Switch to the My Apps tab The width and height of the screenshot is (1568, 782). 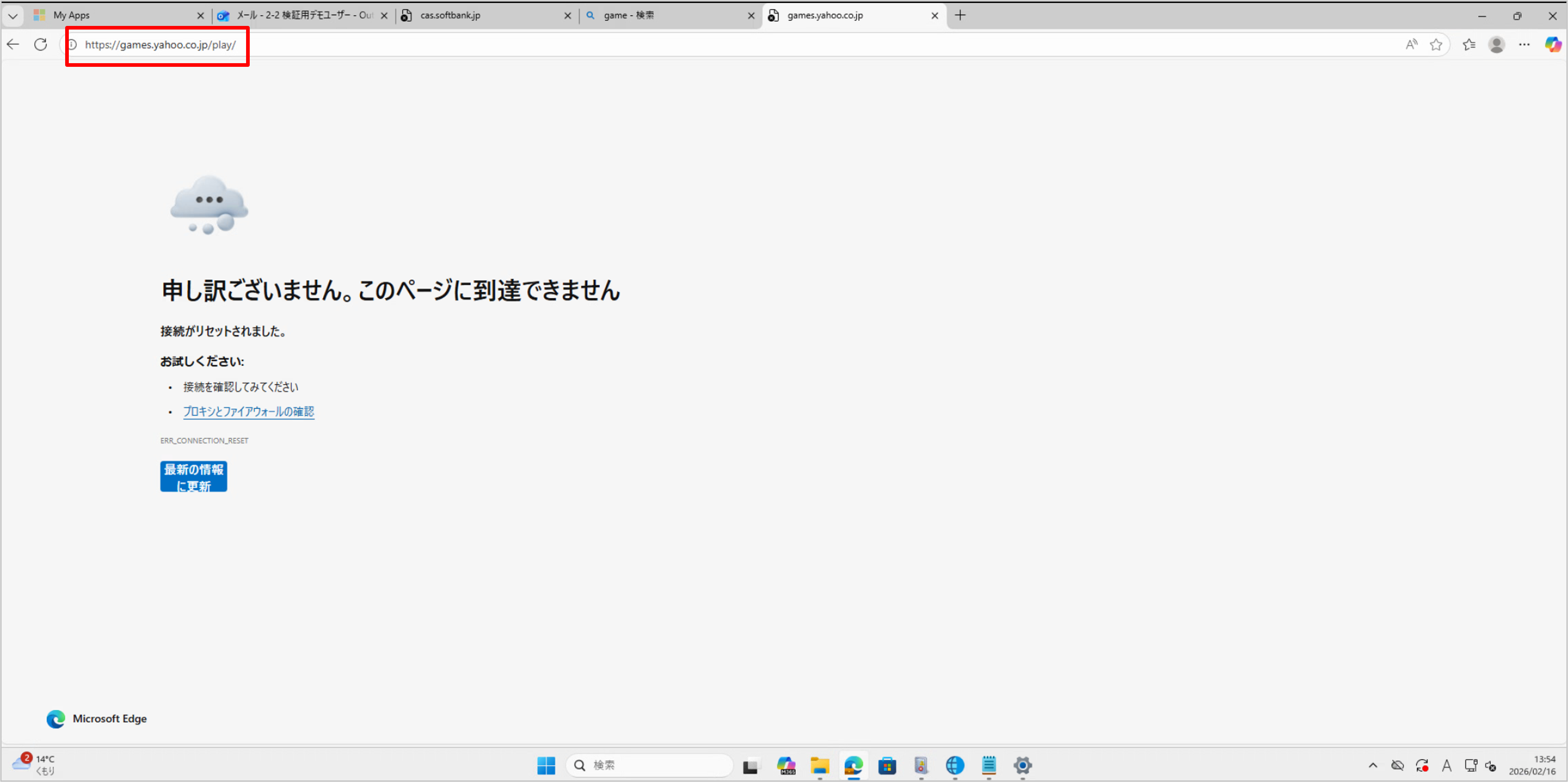click(x=116, y=16)
